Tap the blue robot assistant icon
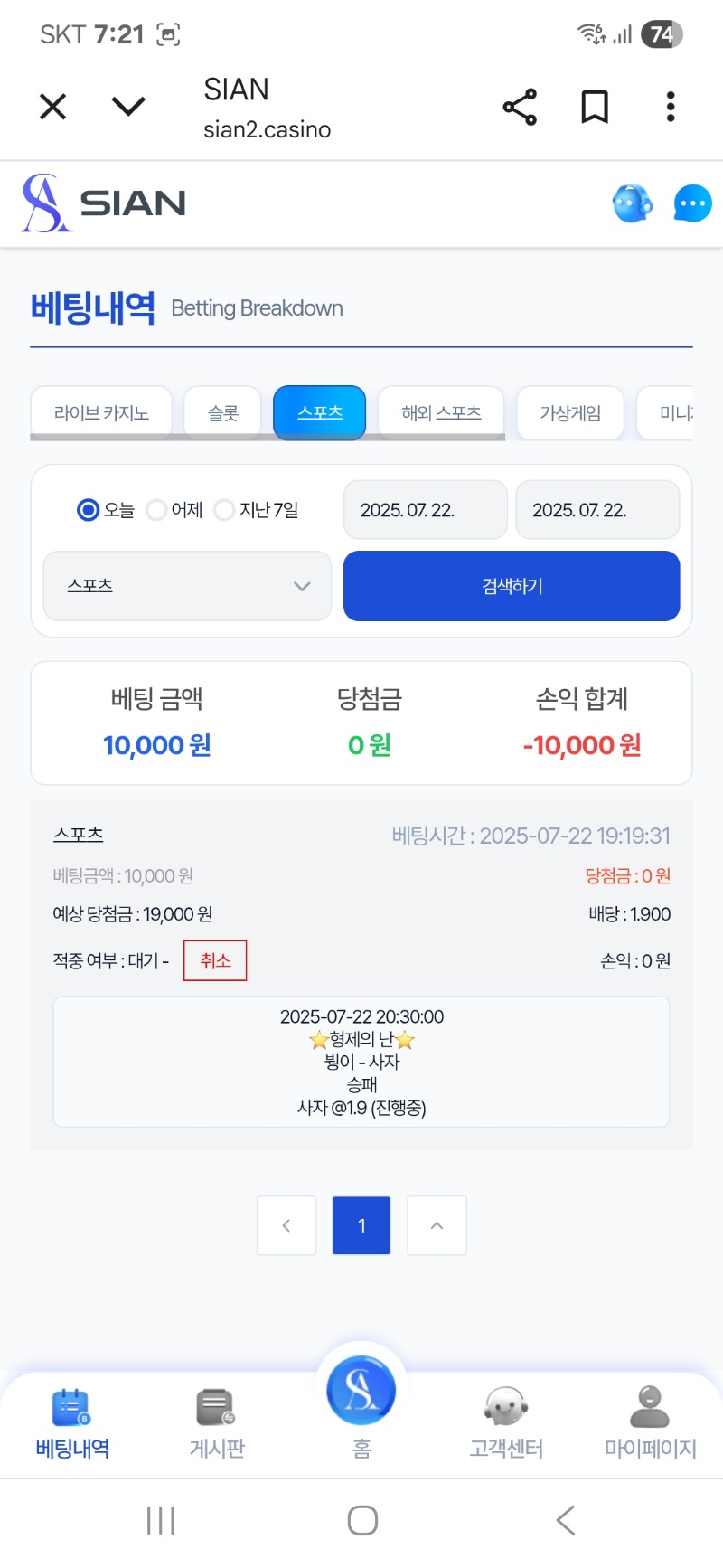Image resolution: width=723 pixels, height=1568 pixels. 632,203
